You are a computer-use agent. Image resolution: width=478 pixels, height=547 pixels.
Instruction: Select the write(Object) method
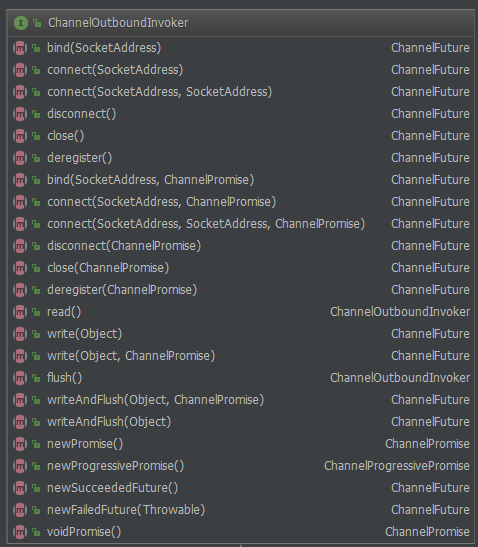[84, 334]
